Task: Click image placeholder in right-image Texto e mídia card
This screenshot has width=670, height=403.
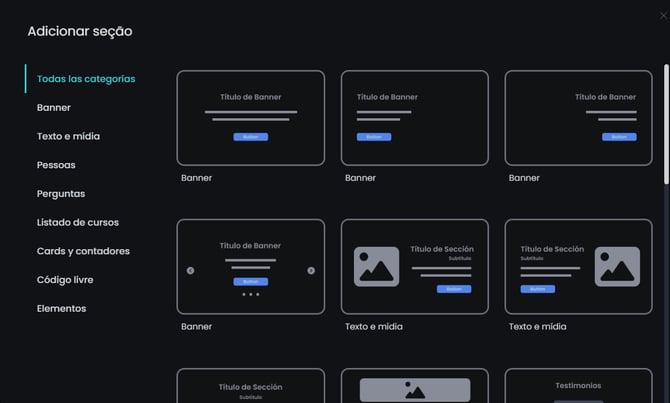Action: tap(617, 267)
